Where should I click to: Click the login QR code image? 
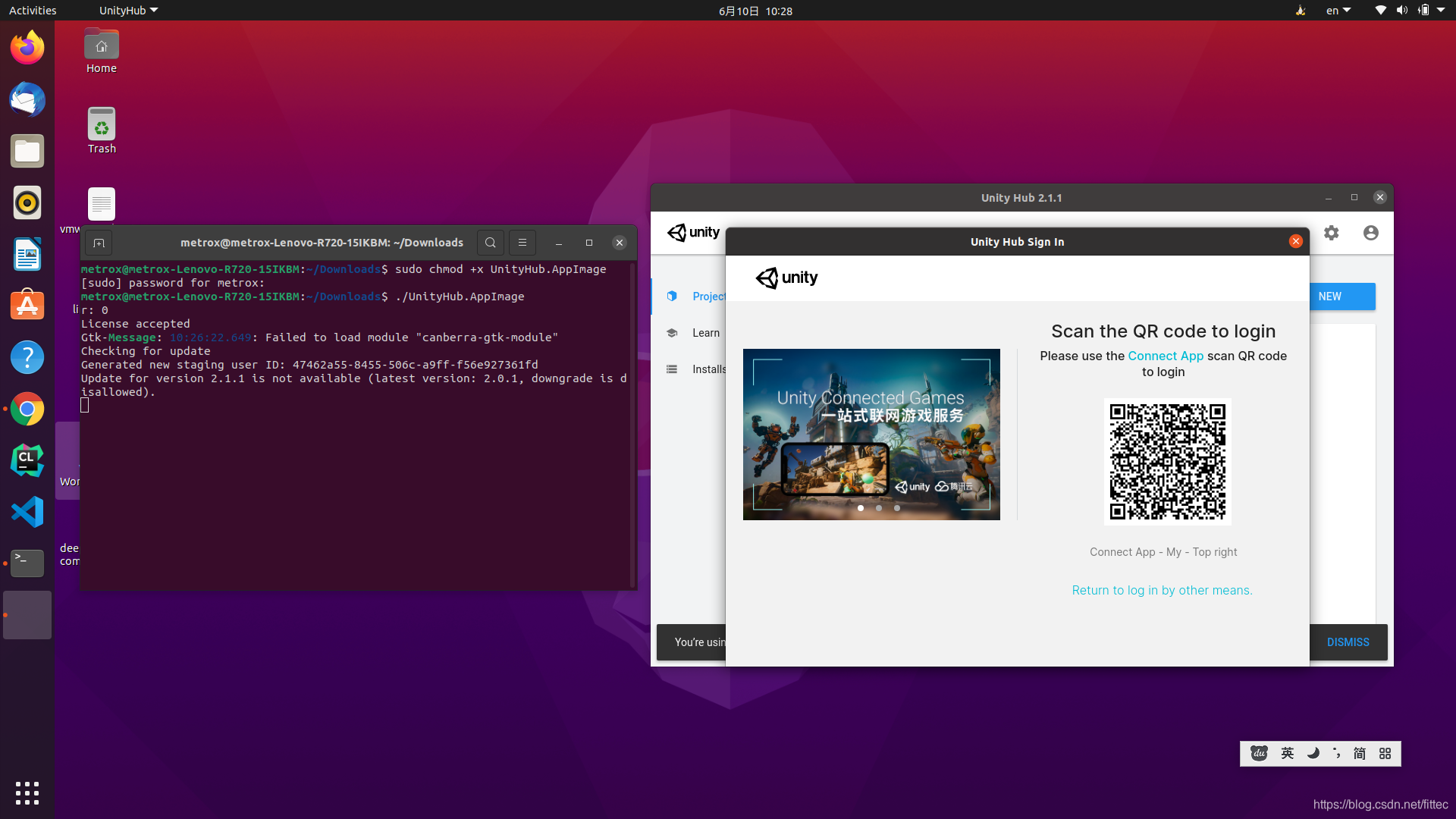point(1167,461)
